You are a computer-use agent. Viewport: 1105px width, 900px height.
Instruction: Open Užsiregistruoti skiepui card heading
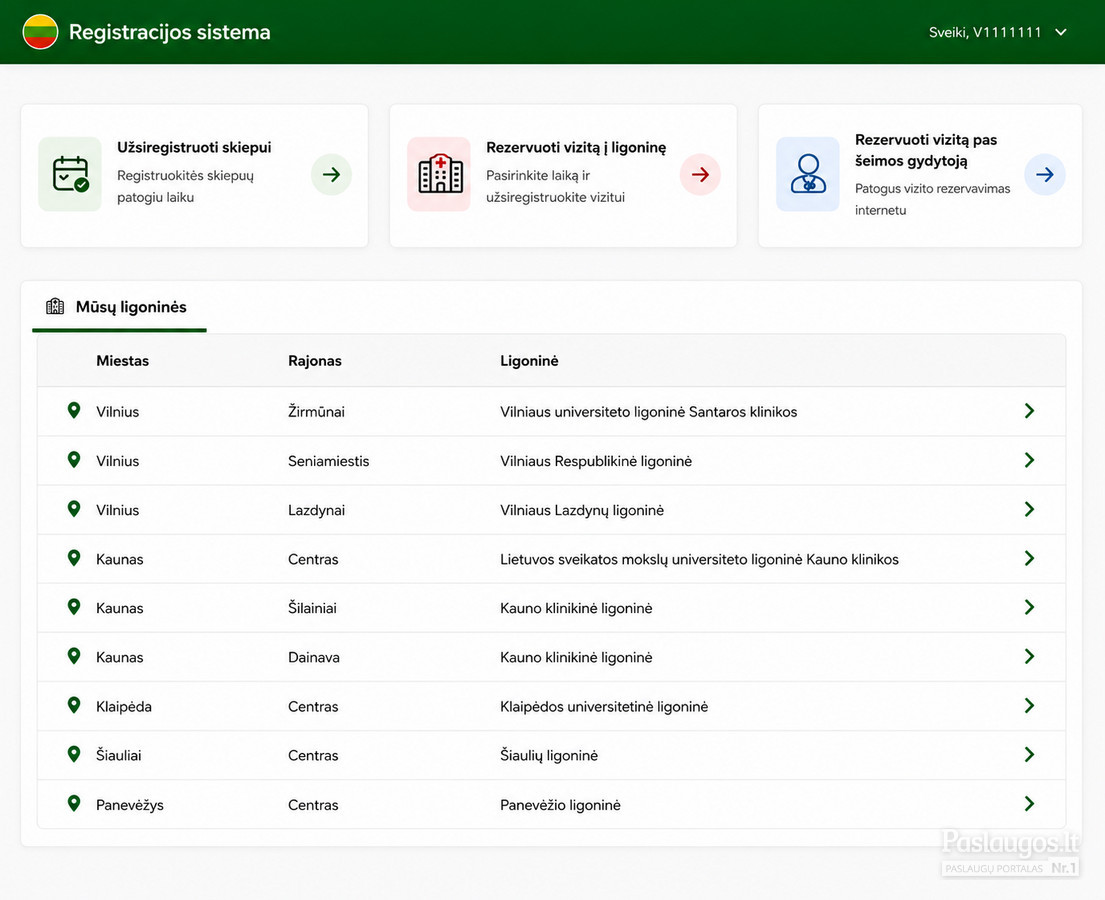[x=194, y=147]
